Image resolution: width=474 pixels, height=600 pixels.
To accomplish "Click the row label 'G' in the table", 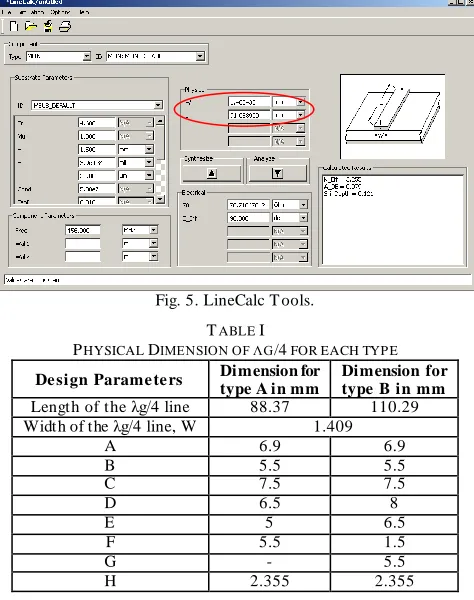I will (x=110, y=561).
